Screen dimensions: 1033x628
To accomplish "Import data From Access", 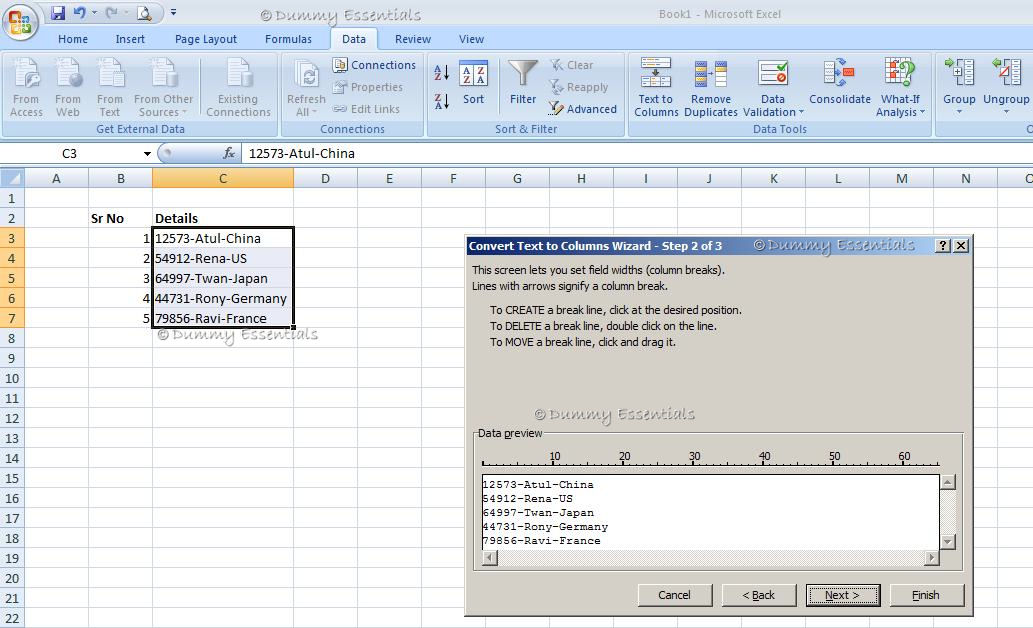I will click(26, 88).
